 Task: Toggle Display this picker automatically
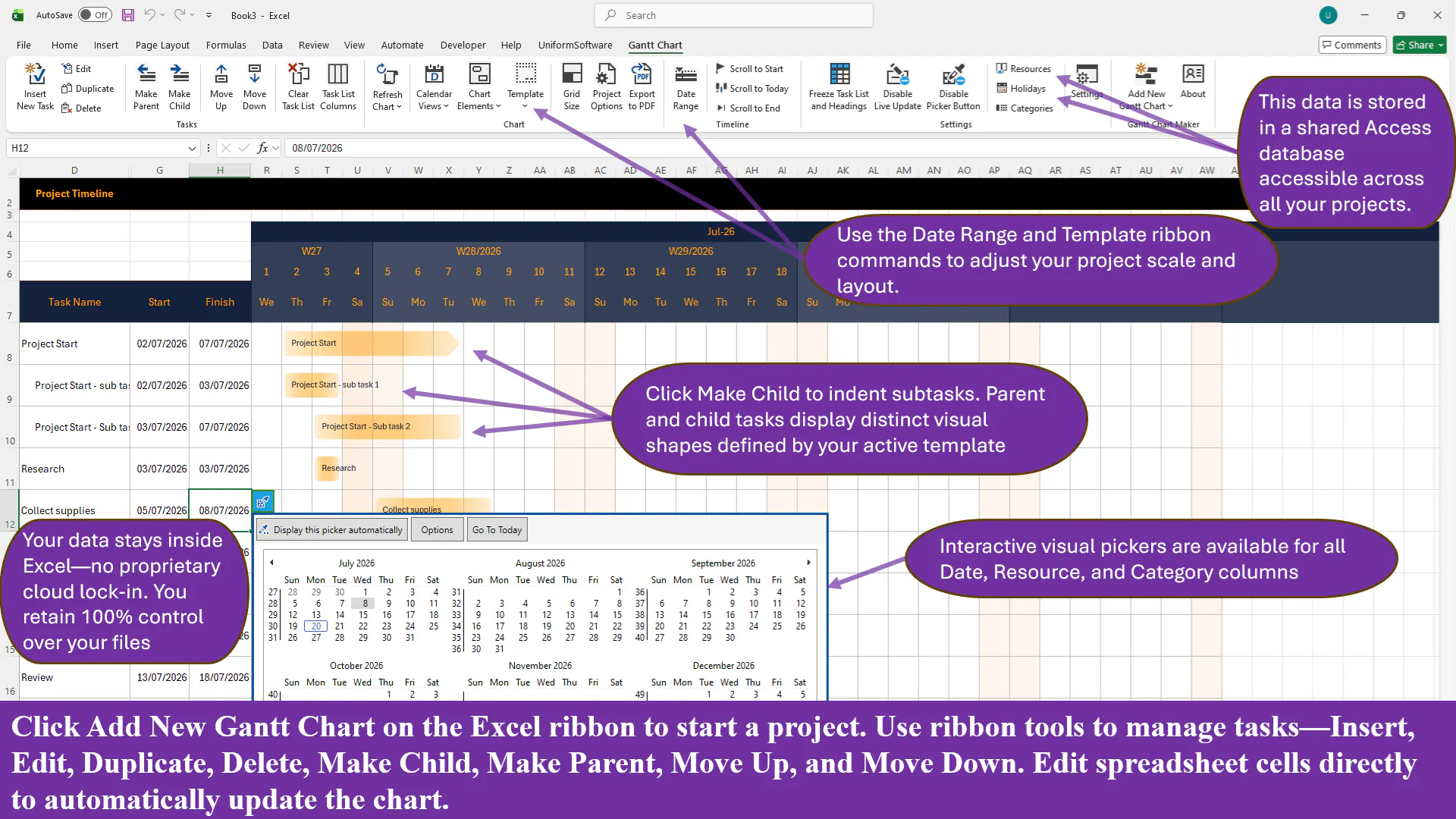click(x=331, y=530)
